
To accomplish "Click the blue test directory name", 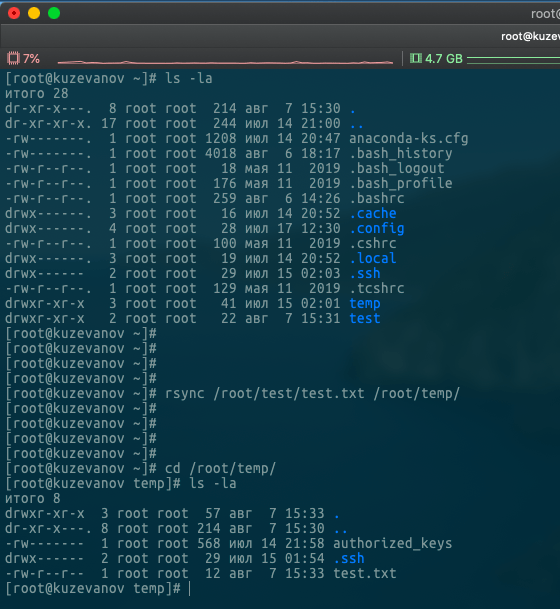I will 365,318.
